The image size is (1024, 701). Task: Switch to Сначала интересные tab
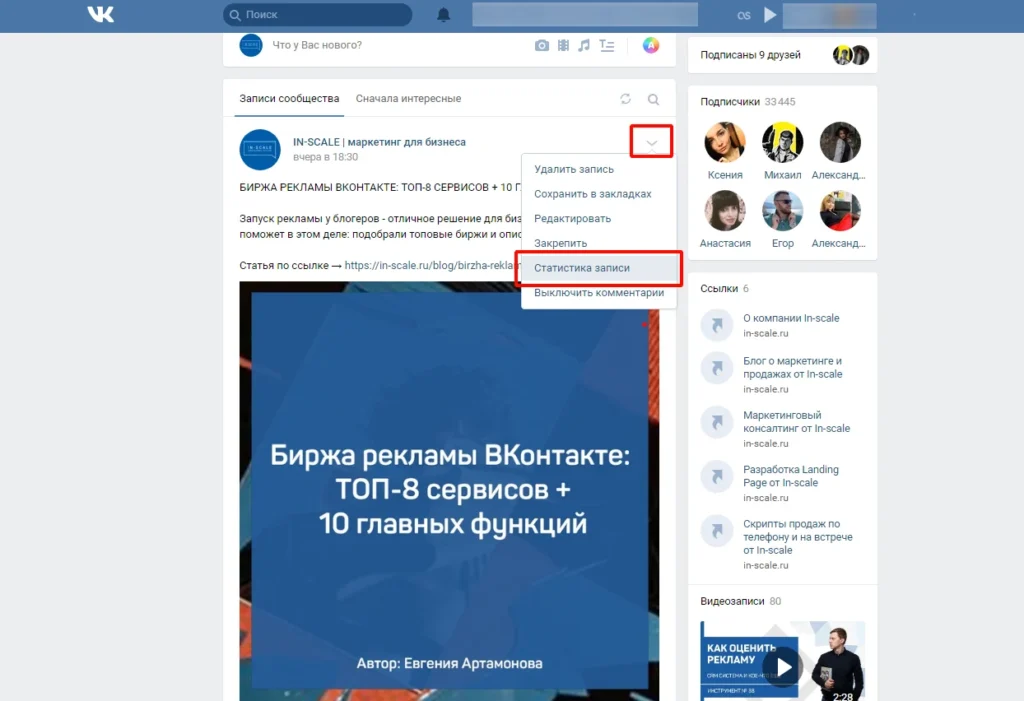click(408, 99)
